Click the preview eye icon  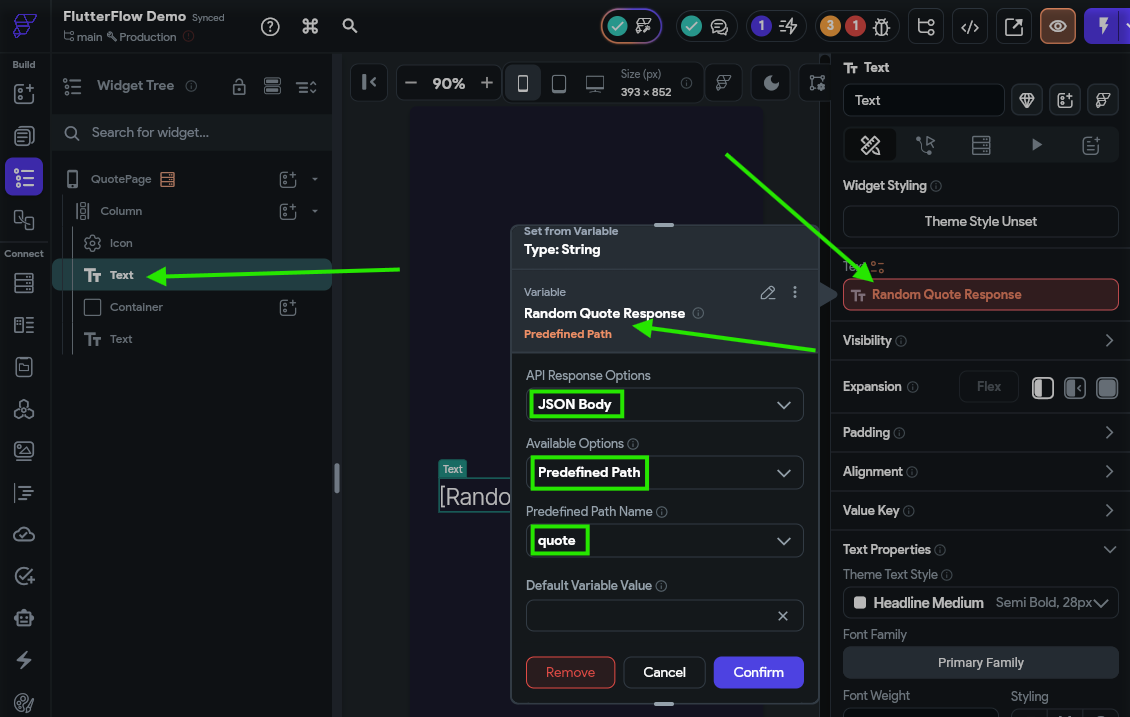coord(1057,27)
